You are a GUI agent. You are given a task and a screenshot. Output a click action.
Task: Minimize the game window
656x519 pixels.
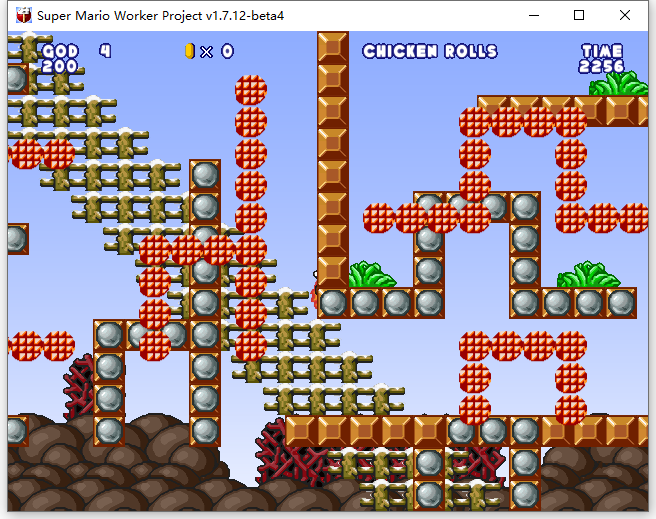[533, 15]
